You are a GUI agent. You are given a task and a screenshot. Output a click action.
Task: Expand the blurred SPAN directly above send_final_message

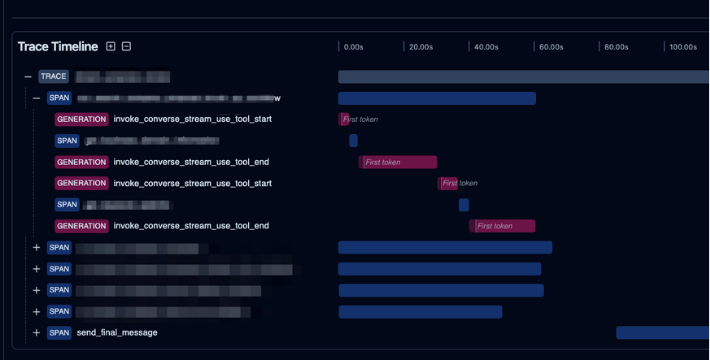37,312
